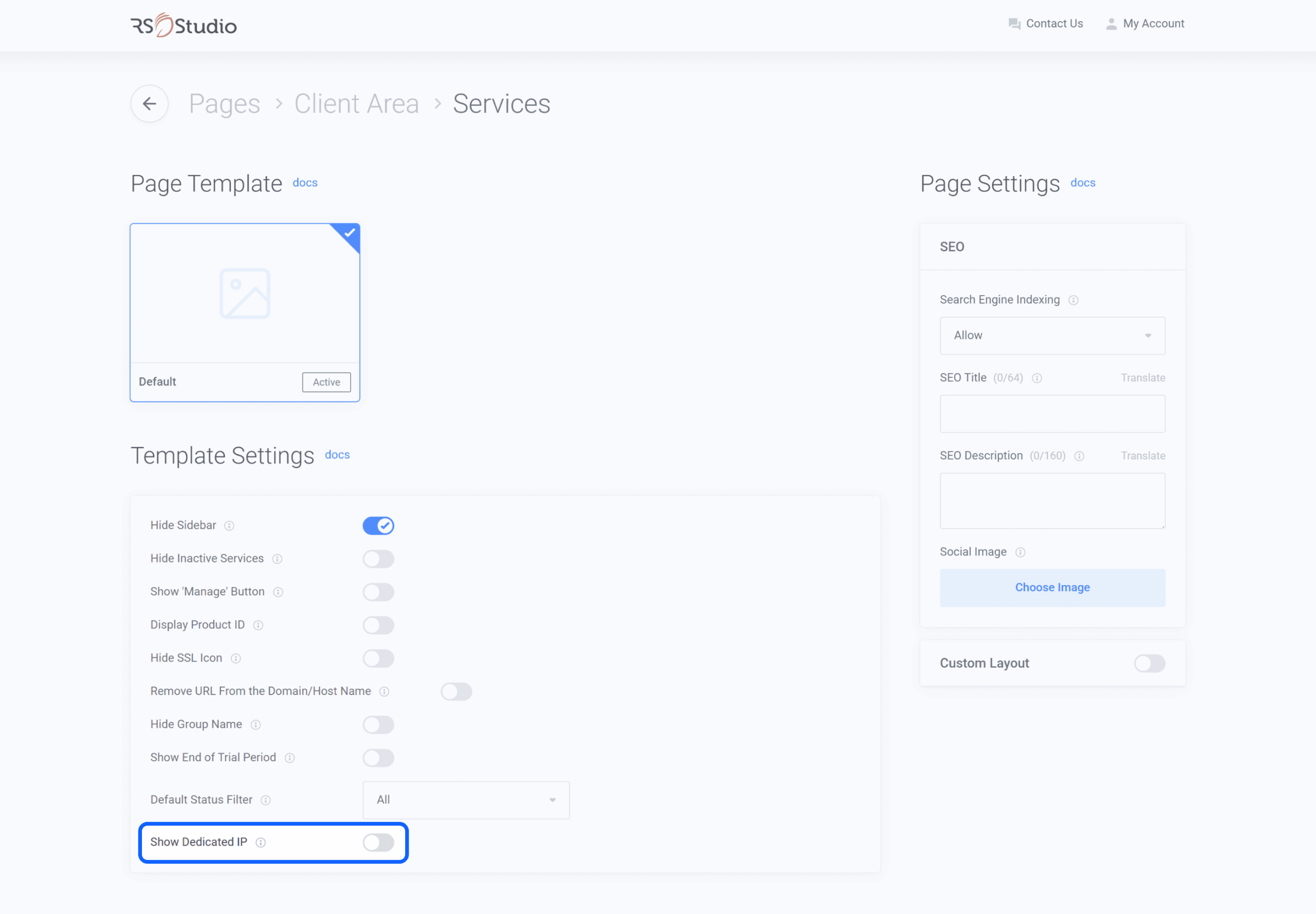
Task: Select the Default page template thumbnail
Action: [x=245, y=294]
